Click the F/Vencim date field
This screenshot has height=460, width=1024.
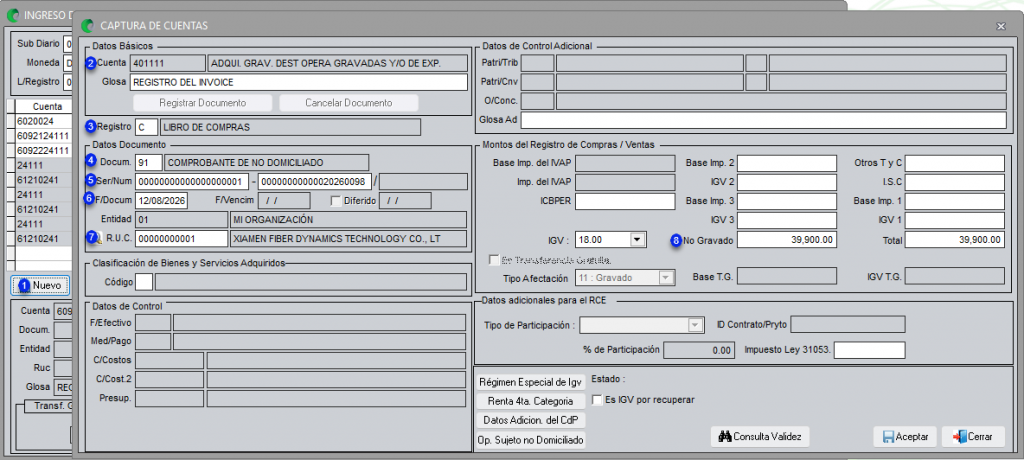(284, 201)
